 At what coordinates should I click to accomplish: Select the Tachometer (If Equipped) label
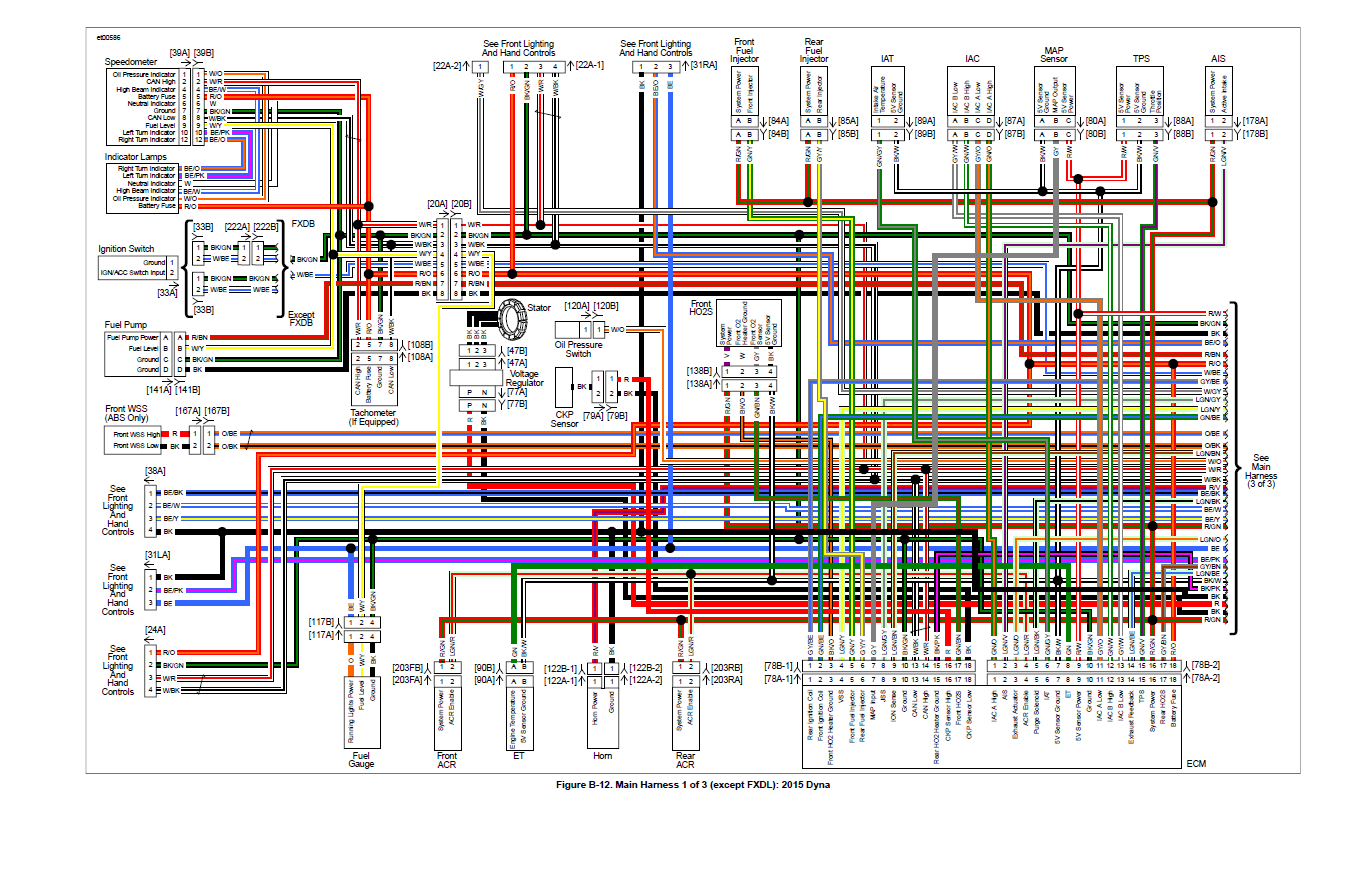pos(374,417)
